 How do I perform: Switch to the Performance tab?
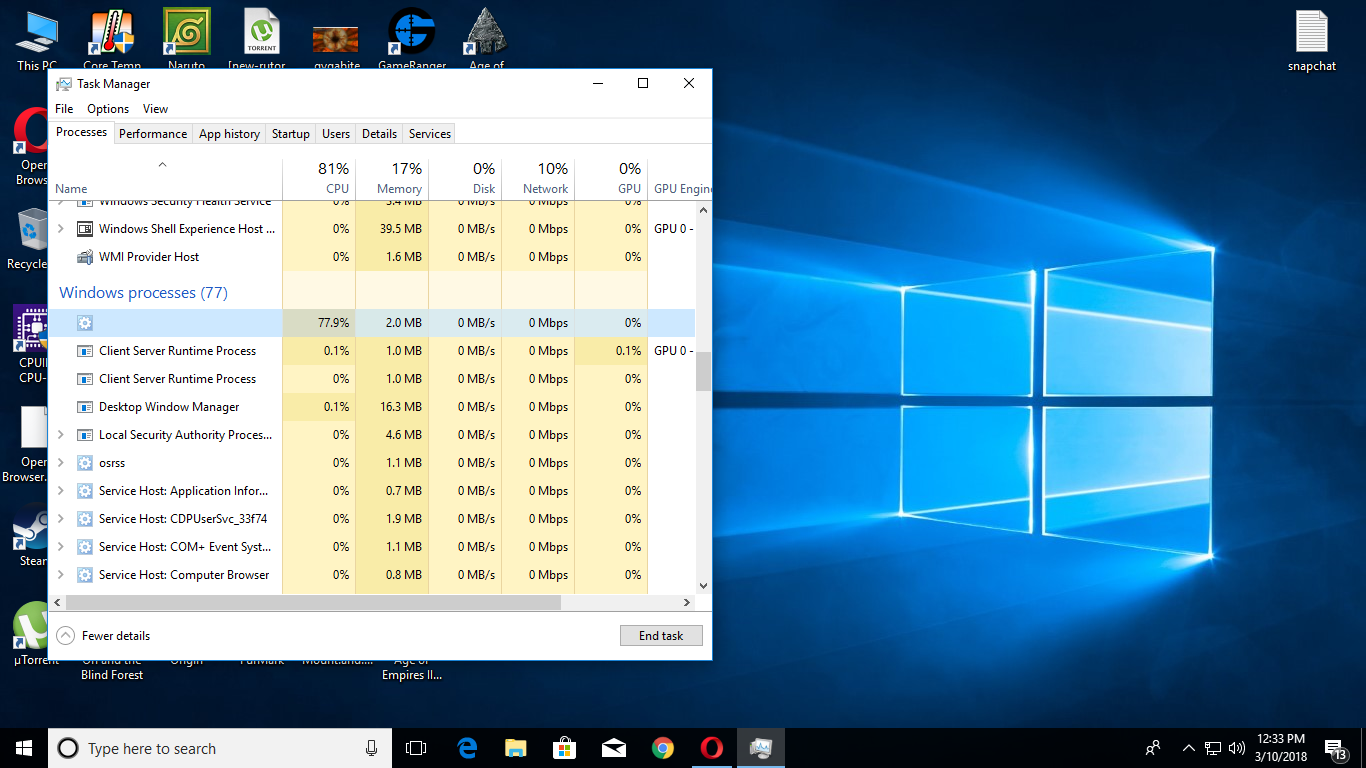click(x=153, y=134)
